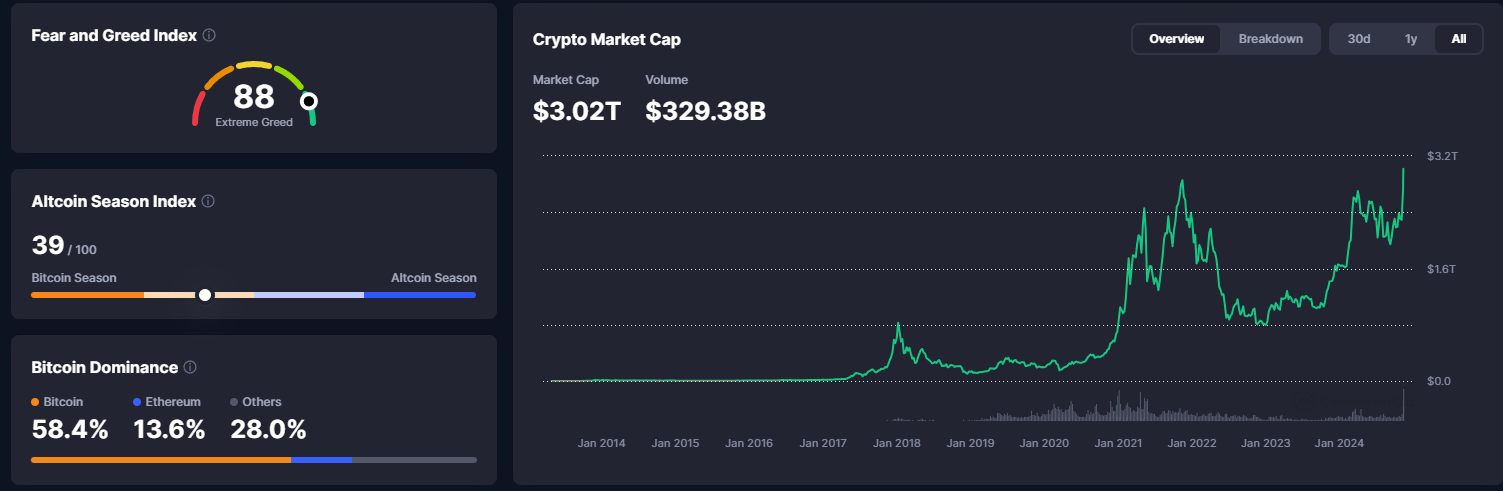Select the 1y time range
The height and width of the screenshot is (491, 1503).
coord(1411,39)
